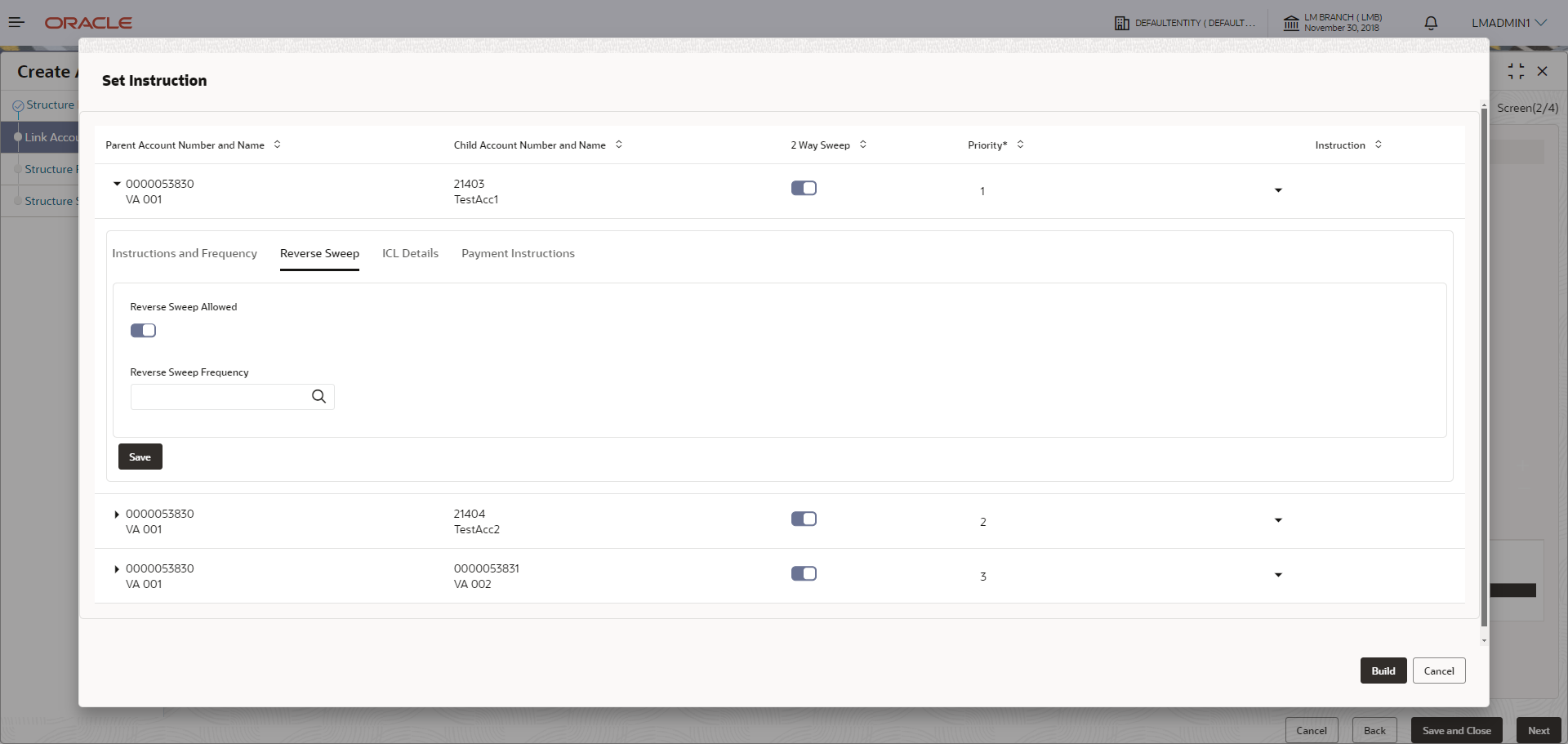Click the Screen(2/4) indicator

pos(1527,108)
